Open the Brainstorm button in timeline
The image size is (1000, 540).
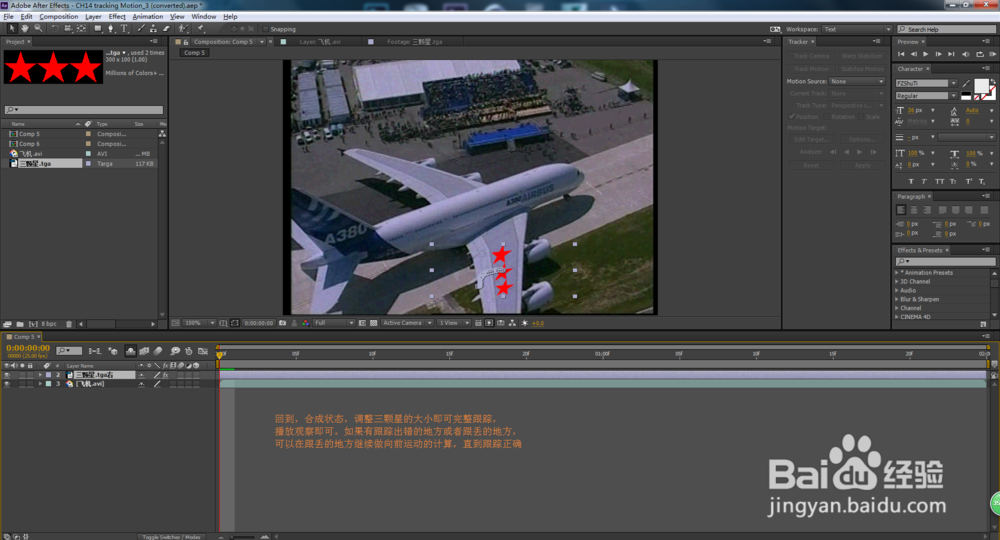click(x=175, y=351)
